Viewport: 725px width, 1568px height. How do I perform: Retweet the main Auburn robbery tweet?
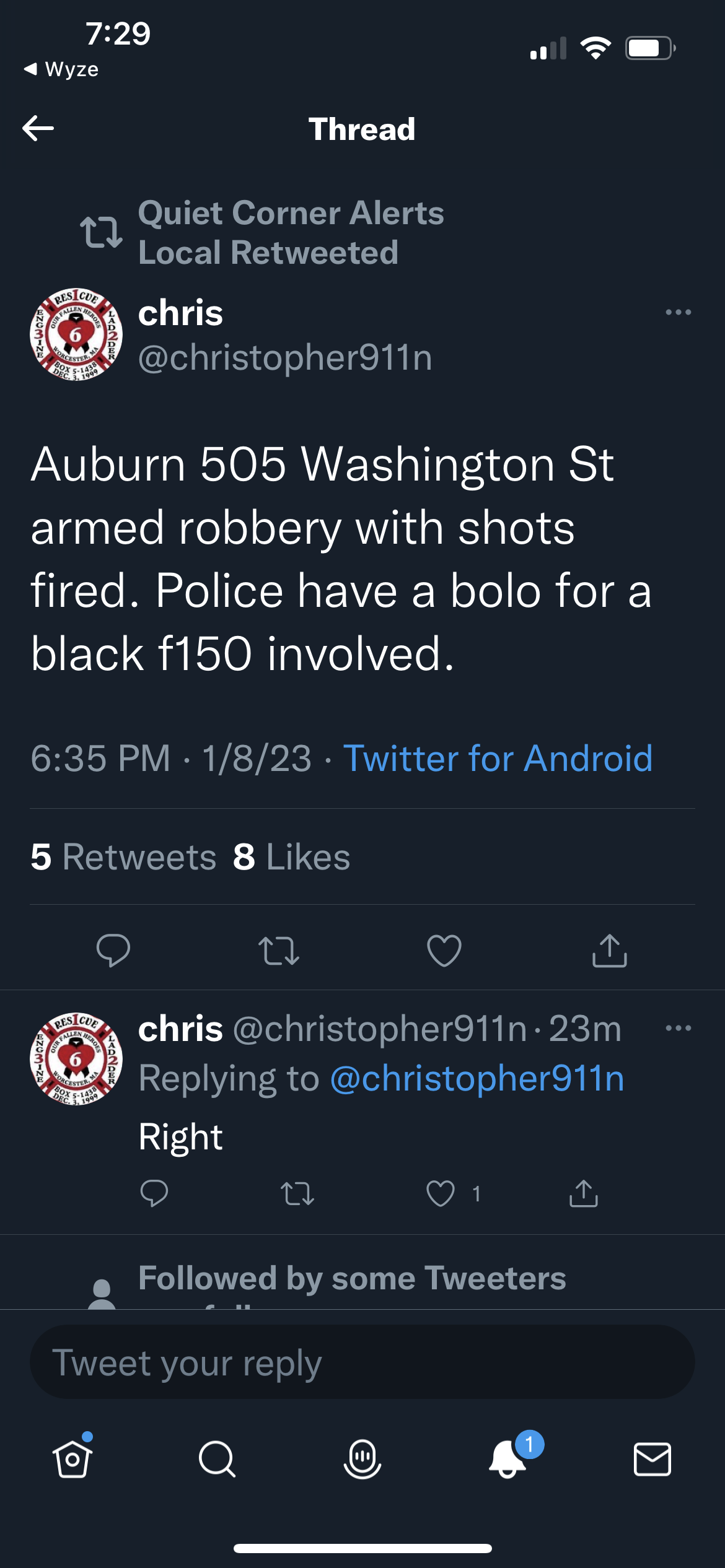click(x=279, y=950)
